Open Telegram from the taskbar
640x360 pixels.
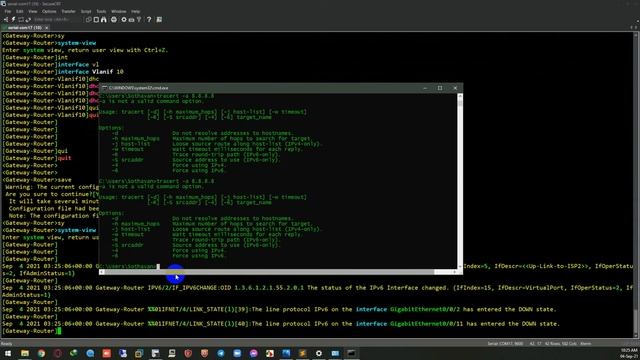point(221,353)
